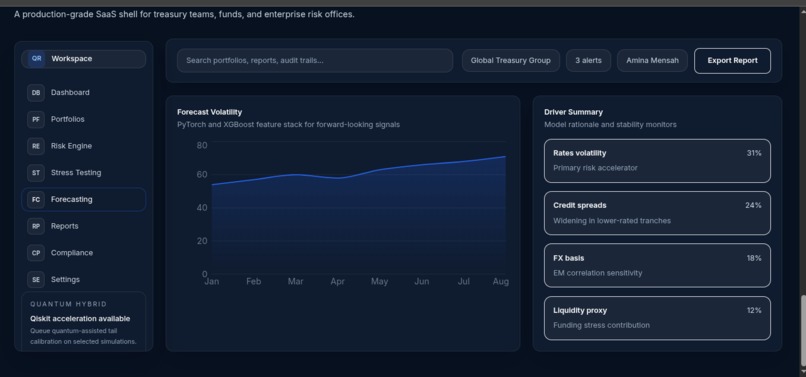Click the Workspace label at the sidebar top

[71, 59]
